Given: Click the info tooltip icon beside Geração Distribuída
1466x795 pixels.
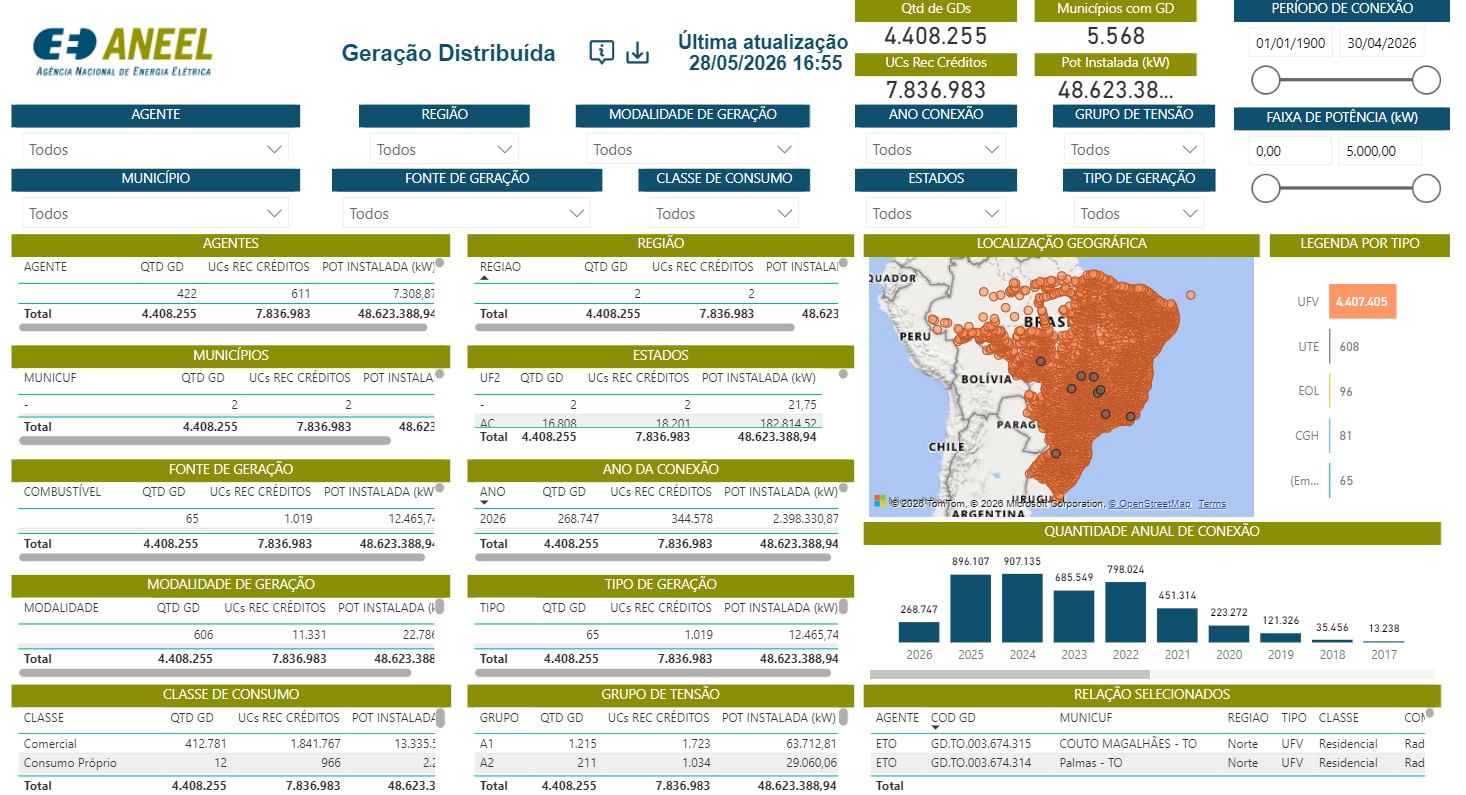Looking at the screenshot, I should tap(601, 52).
